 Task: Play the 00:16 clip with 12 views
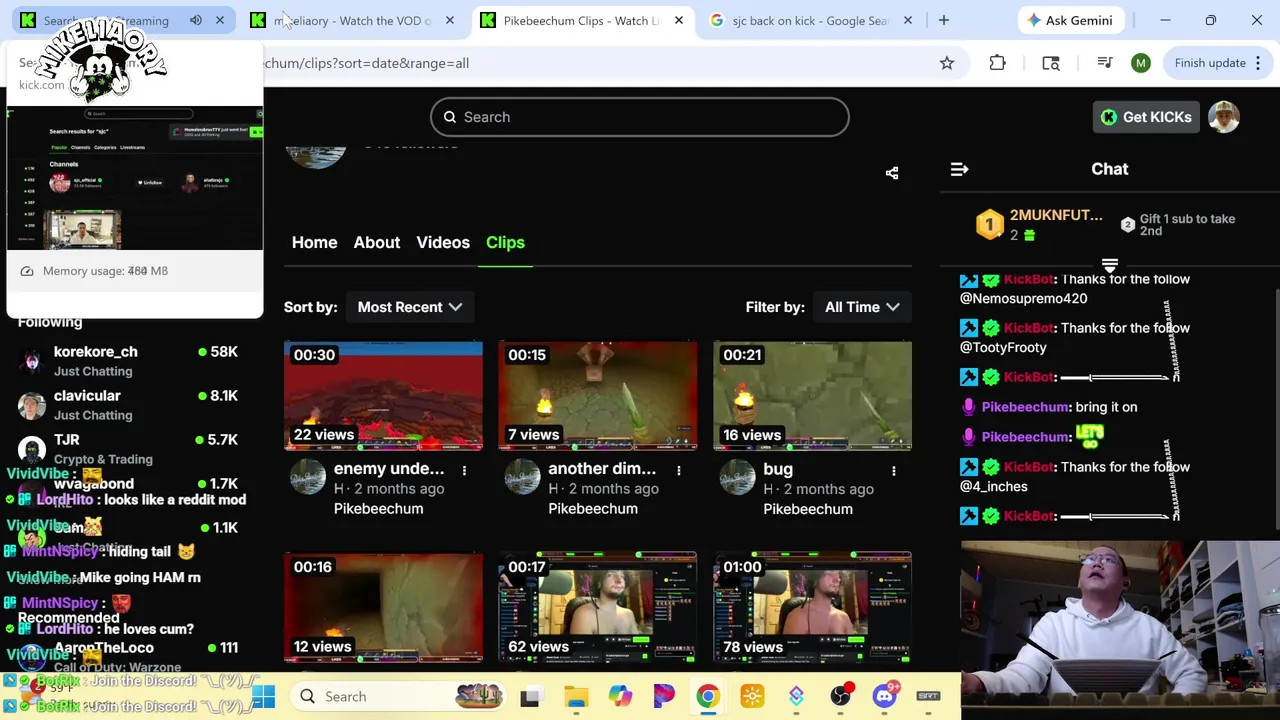tap(383, 607)
